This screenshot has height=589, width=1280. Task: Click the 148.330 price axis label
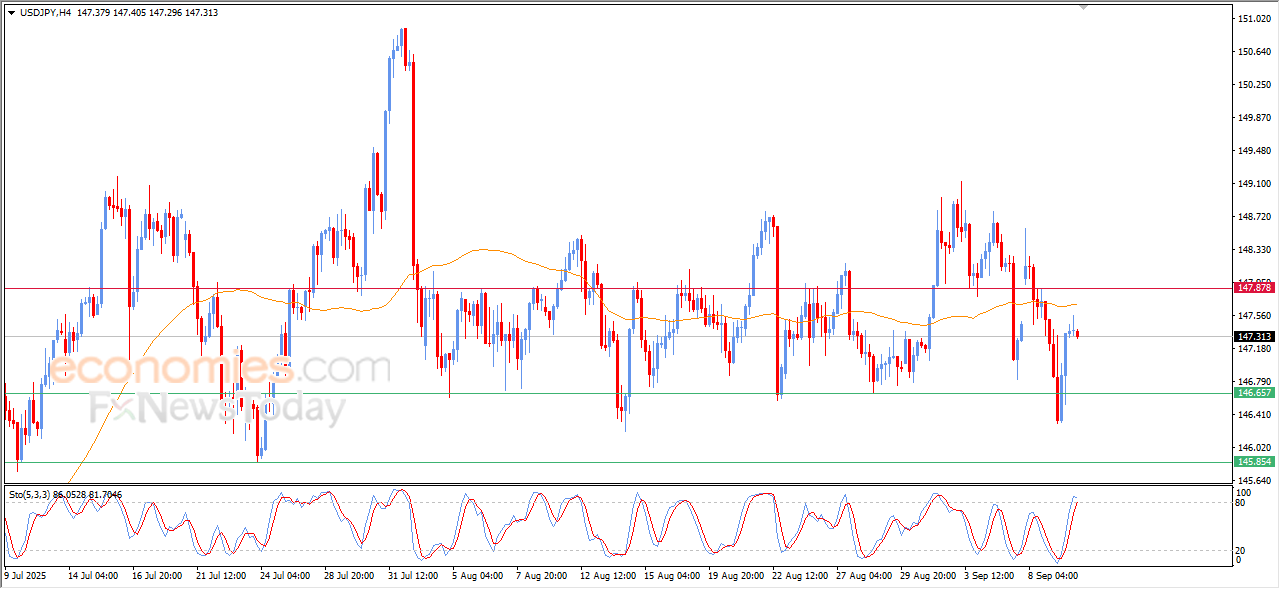1254,250
